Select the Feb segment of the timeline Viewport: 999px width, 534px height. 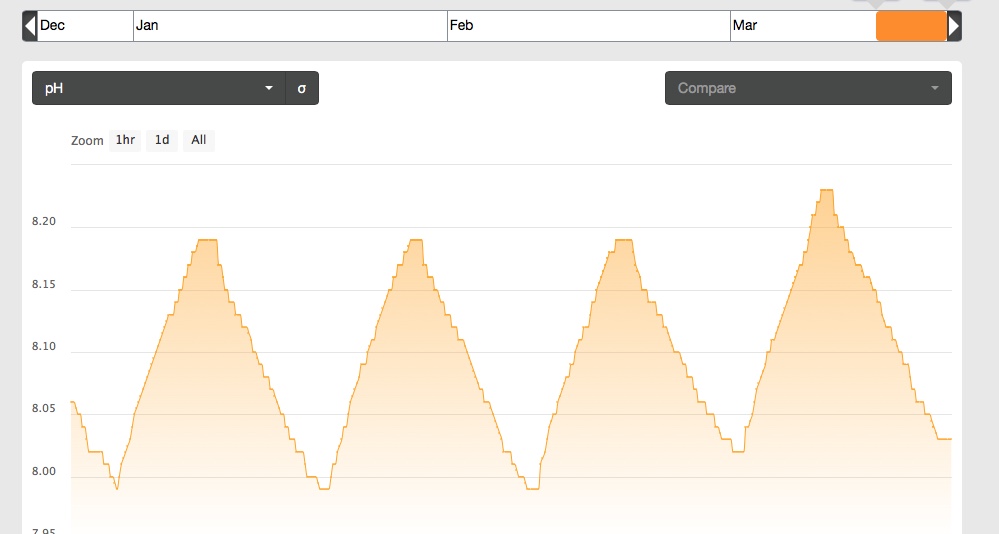pyautogui.click(x=589, y=26)
